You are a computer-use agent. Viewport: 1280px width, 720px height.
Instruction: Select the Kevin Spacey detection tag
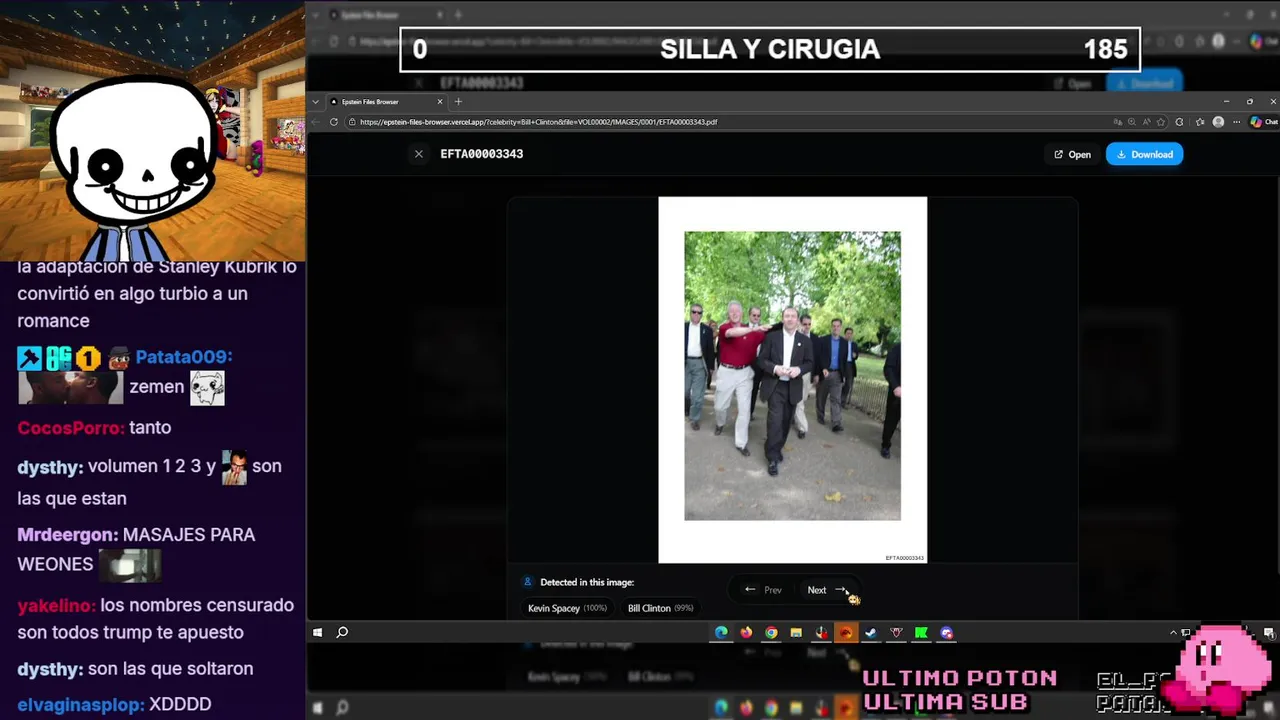pos(567,608)
